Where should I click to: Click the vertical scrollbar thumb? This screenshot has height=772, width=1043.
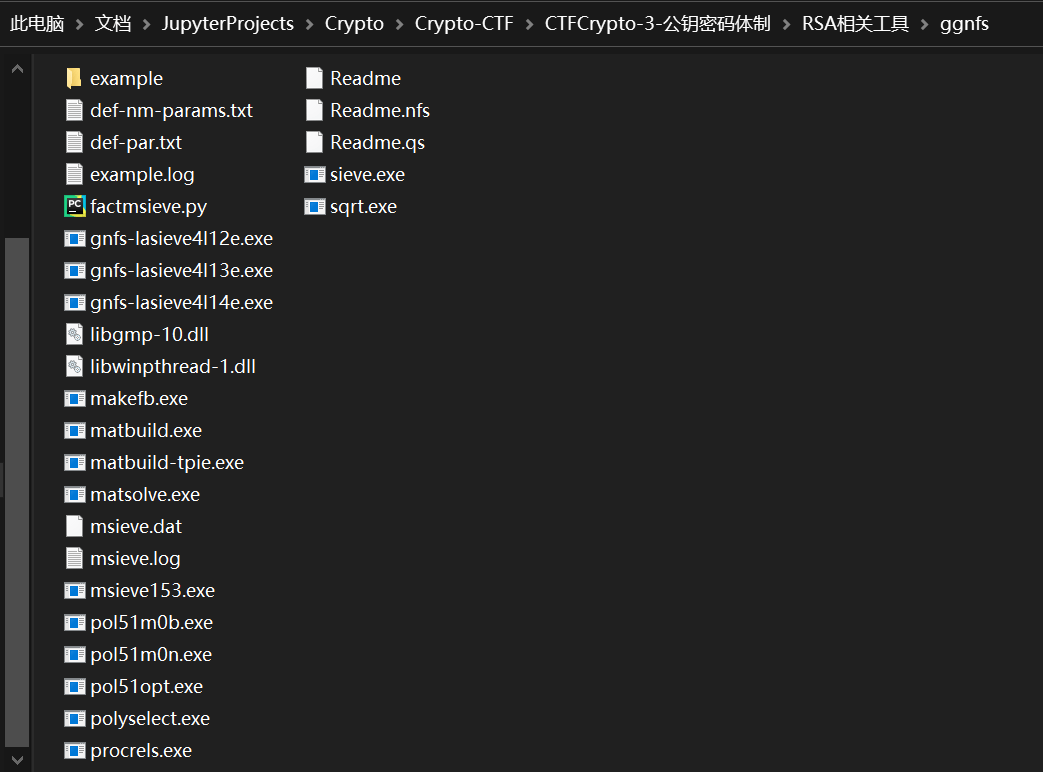[x=17, y=493]
